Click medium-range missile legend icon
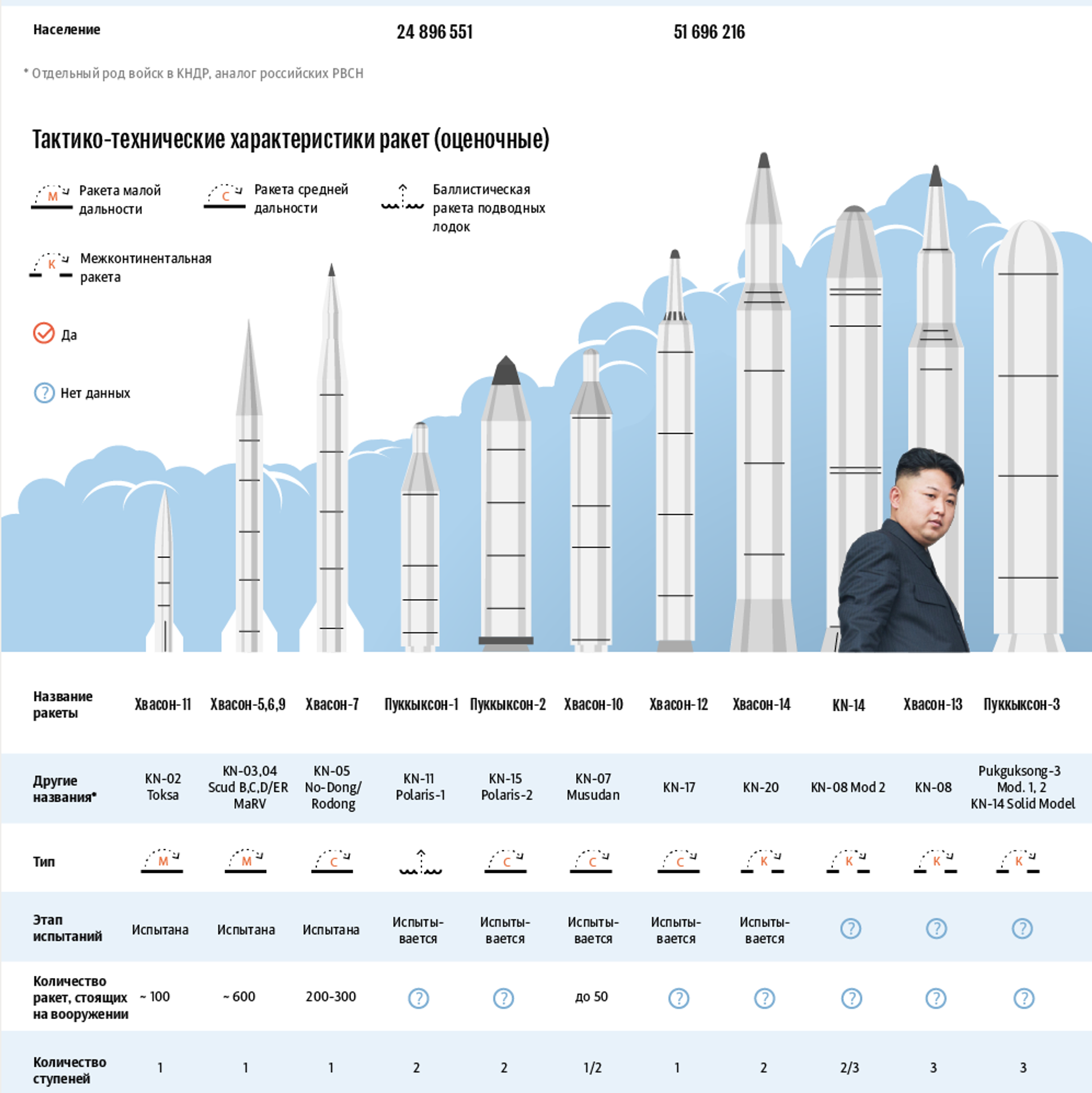This screenshot has height=1093, width=1092. [225, 196]
